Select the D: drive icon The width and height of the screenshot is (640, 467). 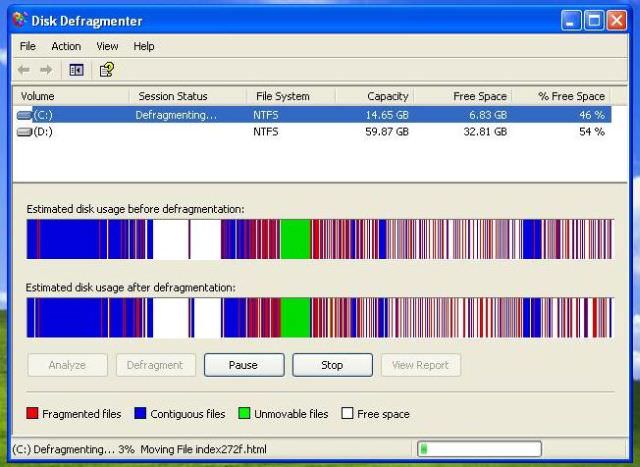coord(24,132)
